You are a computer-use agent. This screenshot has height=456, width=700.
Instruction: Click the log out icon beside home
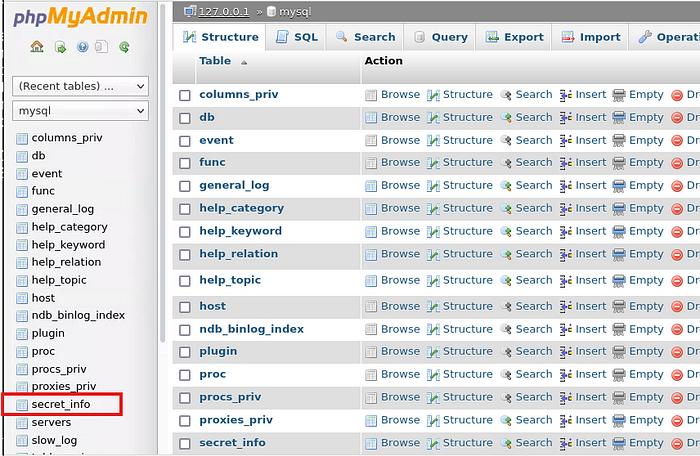click(60, 47)
